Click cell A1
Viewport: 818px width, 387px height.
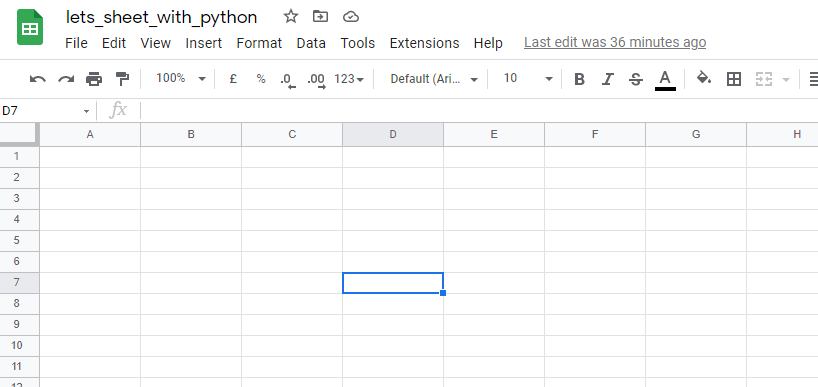pos(90,156)
